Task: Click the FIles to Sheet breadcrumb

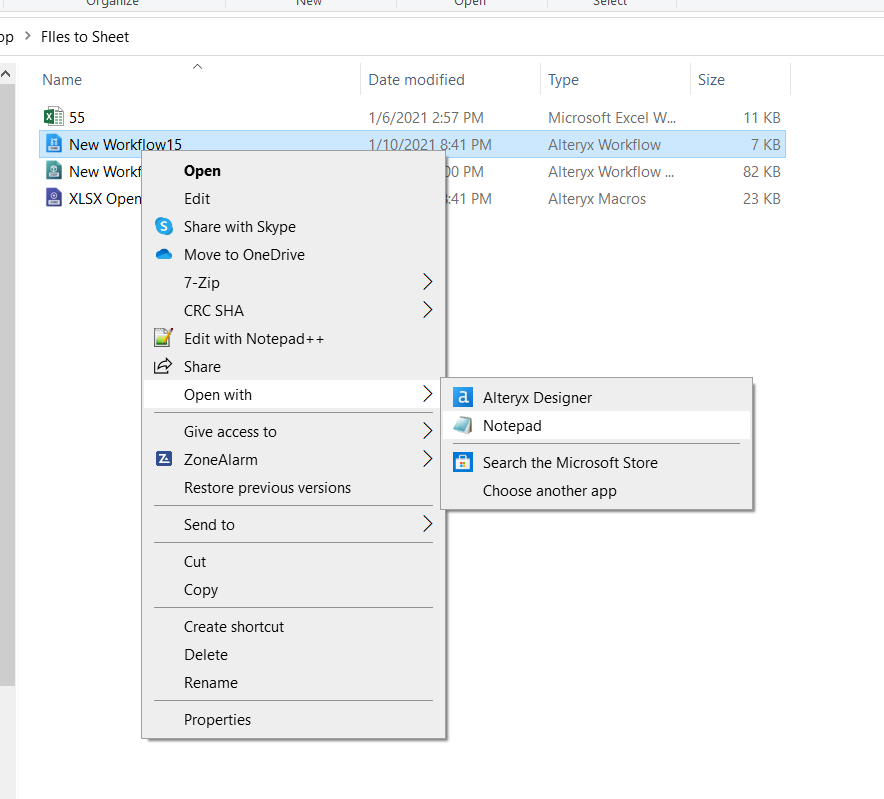Action: [85, 36]
